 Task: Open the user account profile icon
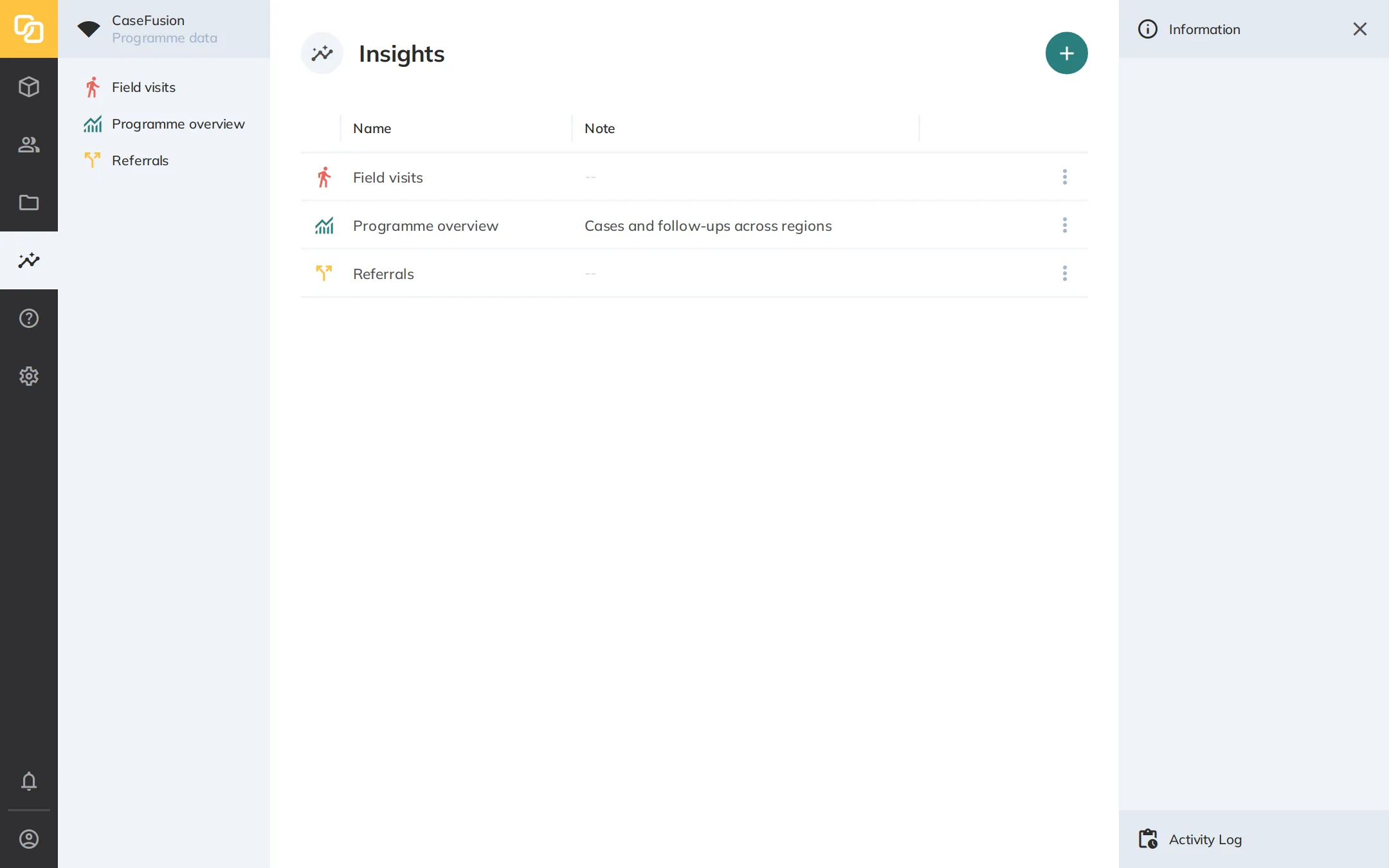tap(29, 839)
